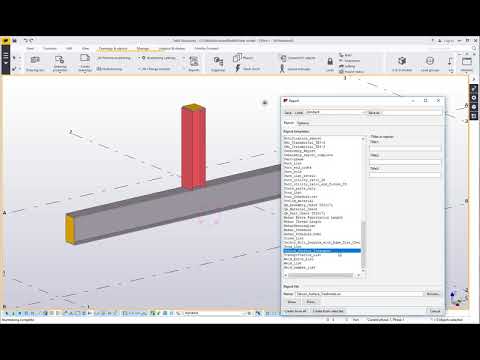Open the Manage ribbon tab
480x360 pixels.
tap(143, 49)
